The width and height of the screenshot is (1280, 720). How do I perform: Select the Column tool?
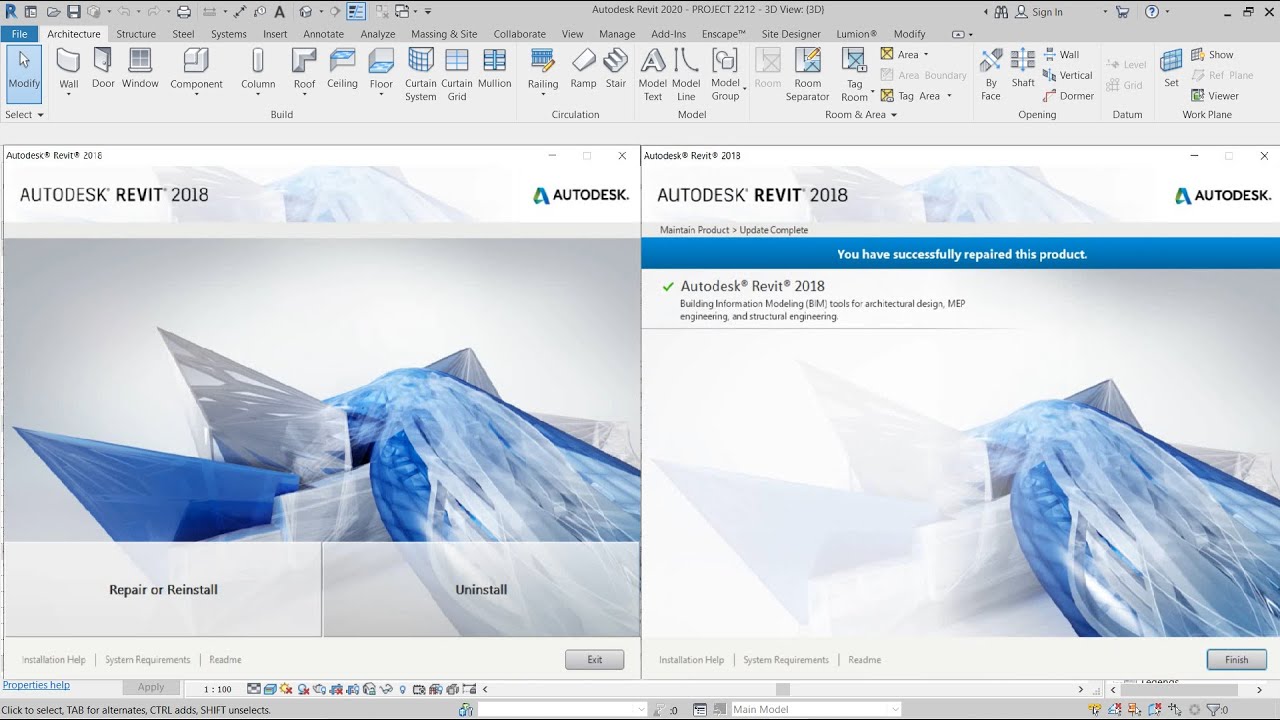(x=258, y=72)
